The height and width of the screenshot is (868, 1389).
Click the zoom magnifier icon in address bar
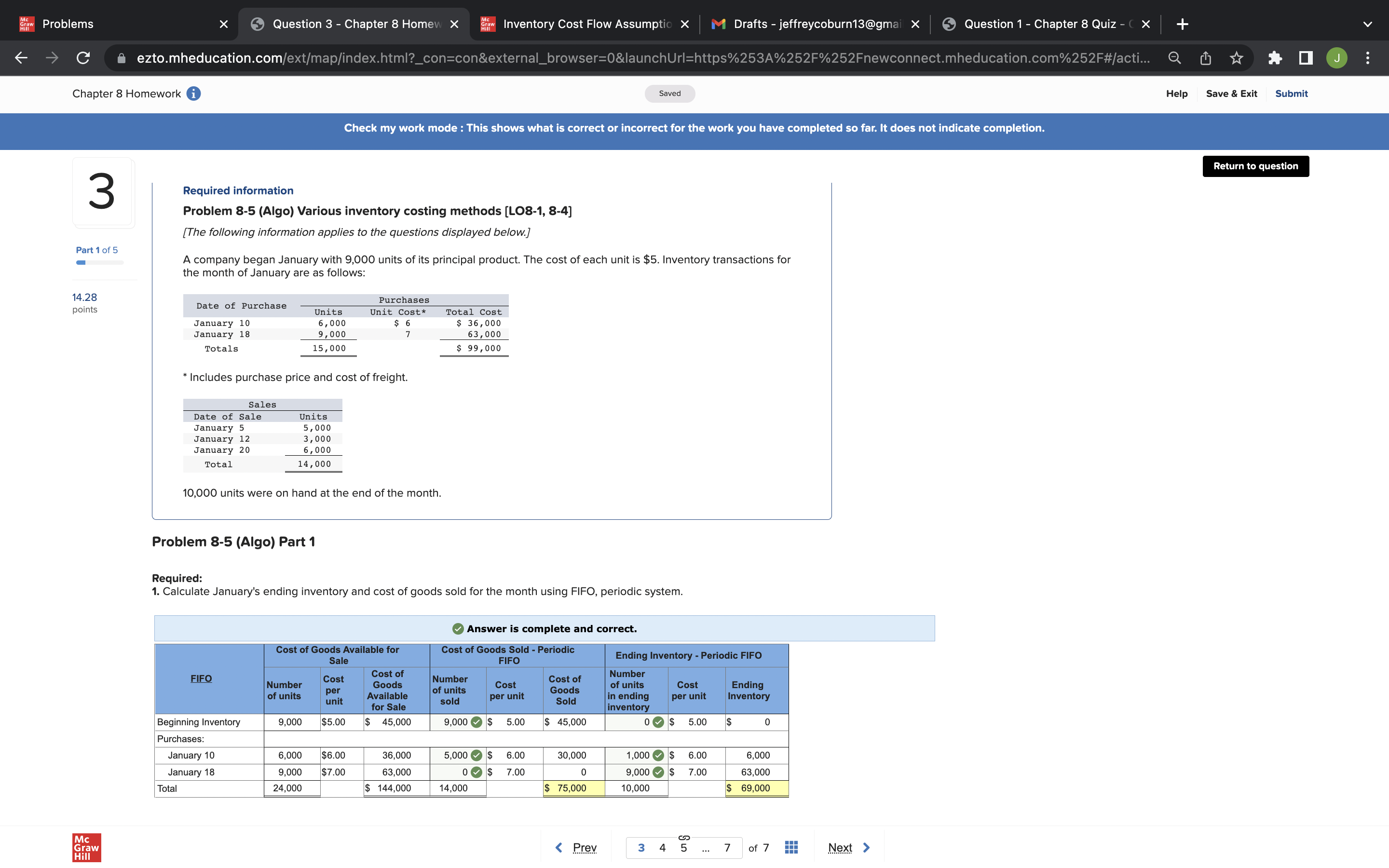coord(1174,58)
